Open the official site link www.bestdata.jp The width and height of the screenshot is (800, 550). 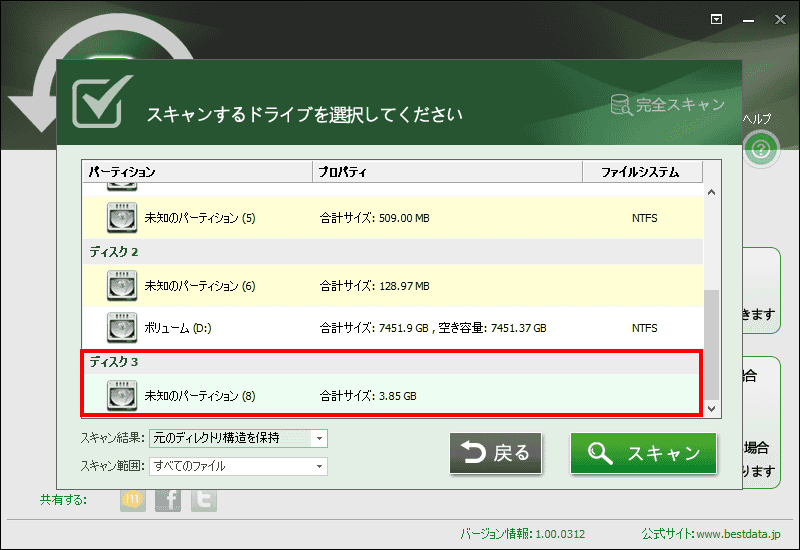738,534
